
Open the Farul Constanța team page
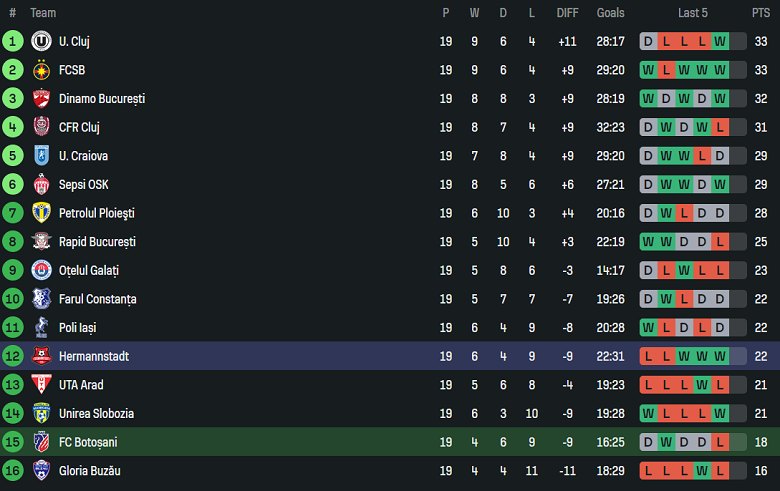(x=98, y=299)
